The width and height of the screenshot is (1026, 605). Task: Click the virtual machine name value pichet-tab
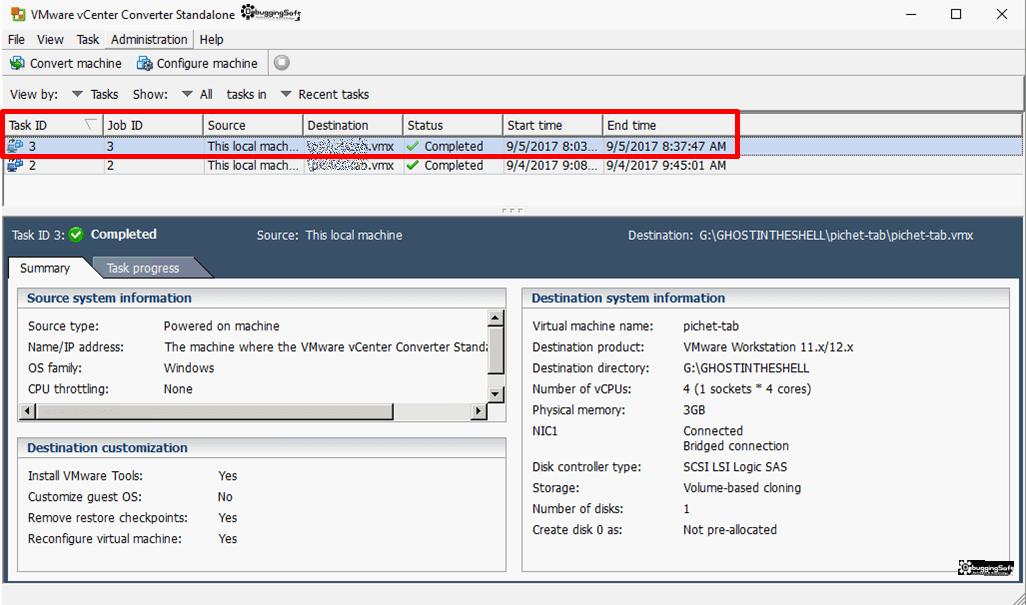pyautogui.click(x=711, y=326)
